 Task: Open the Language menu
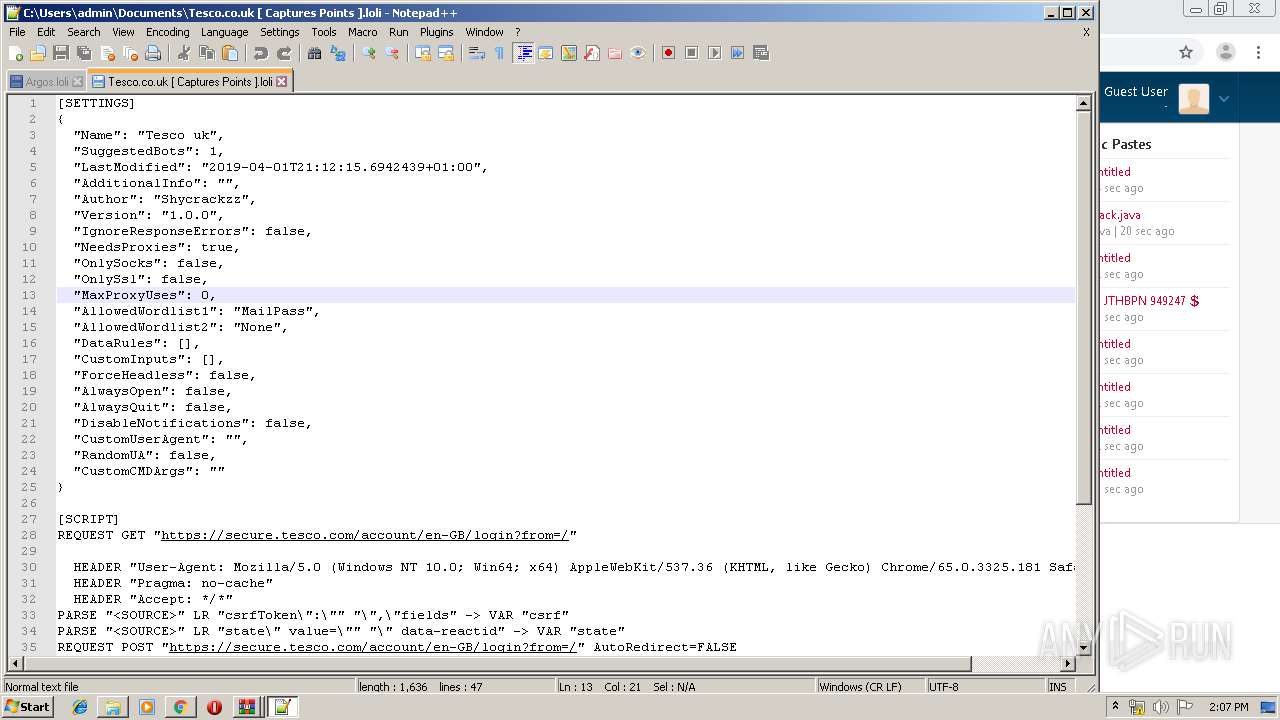[224, 32]
